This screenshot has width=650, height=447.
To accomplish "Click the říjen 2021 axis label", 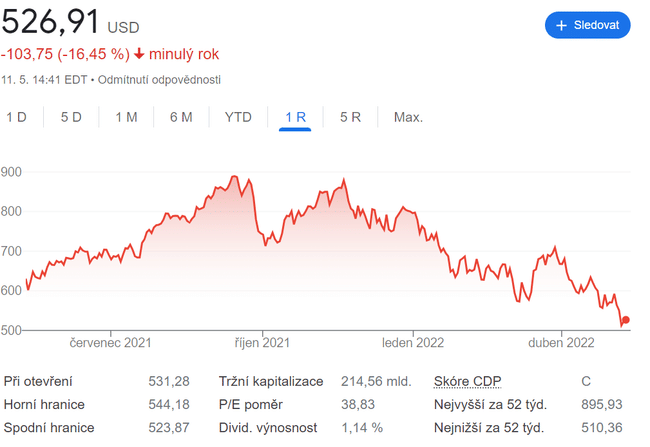I will pos(262,343).
